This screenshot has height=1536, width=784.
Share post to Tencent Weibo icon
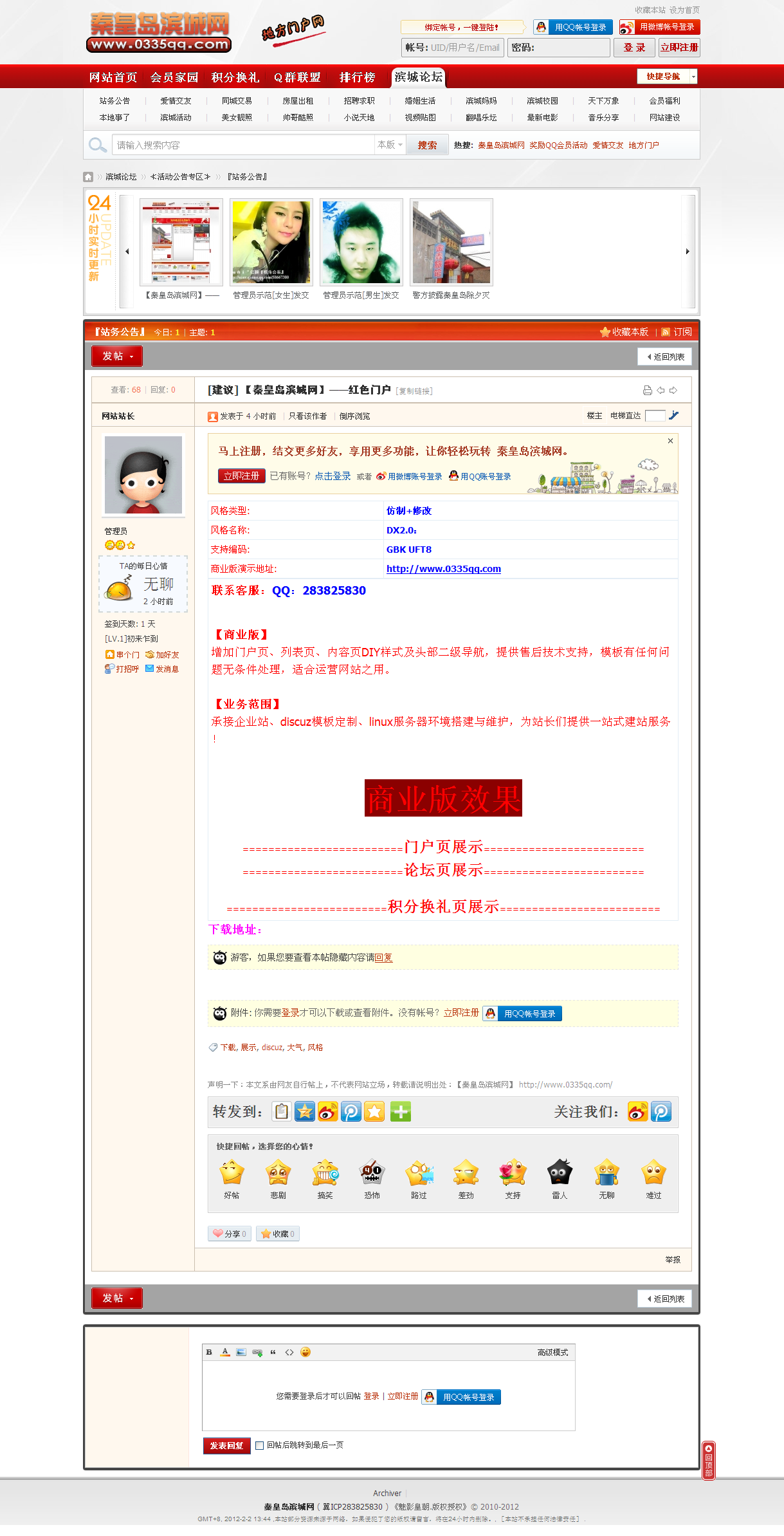pyautogui.click(x=351, y=1111)
